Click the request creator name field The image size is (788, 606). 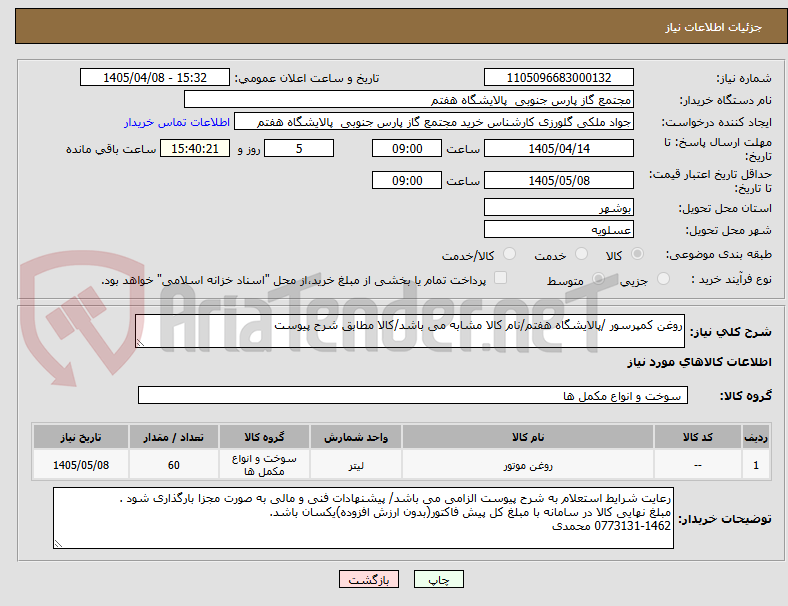point(434,122)
